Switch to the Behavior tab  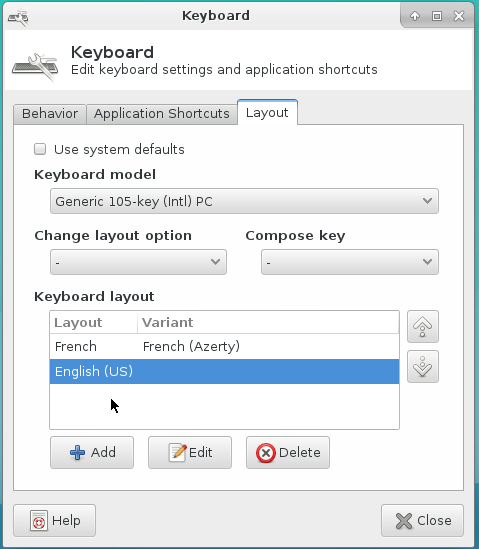50,114
